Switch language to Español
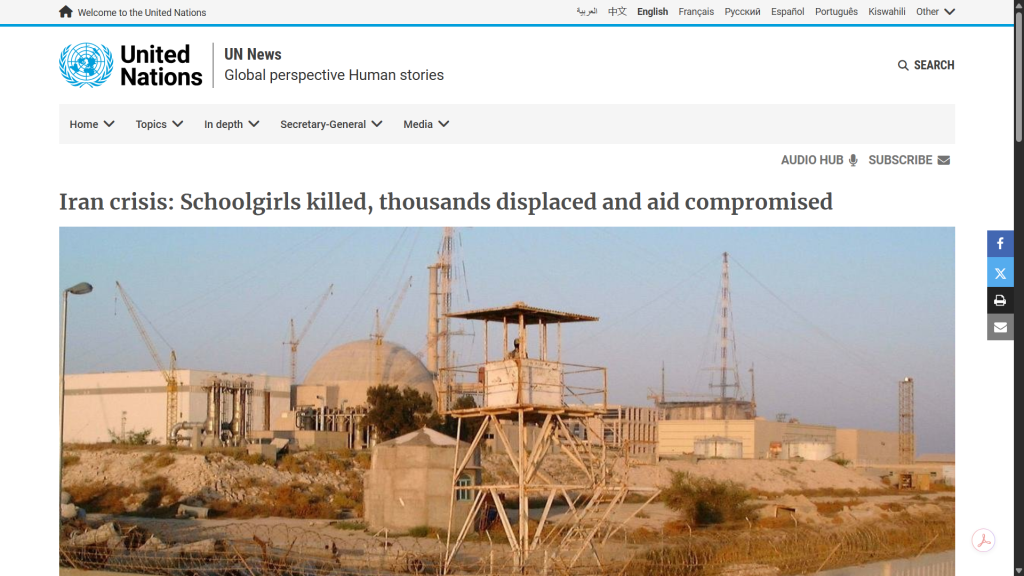The width and height of the screenshot is (1024, 576). coord(787,12)
